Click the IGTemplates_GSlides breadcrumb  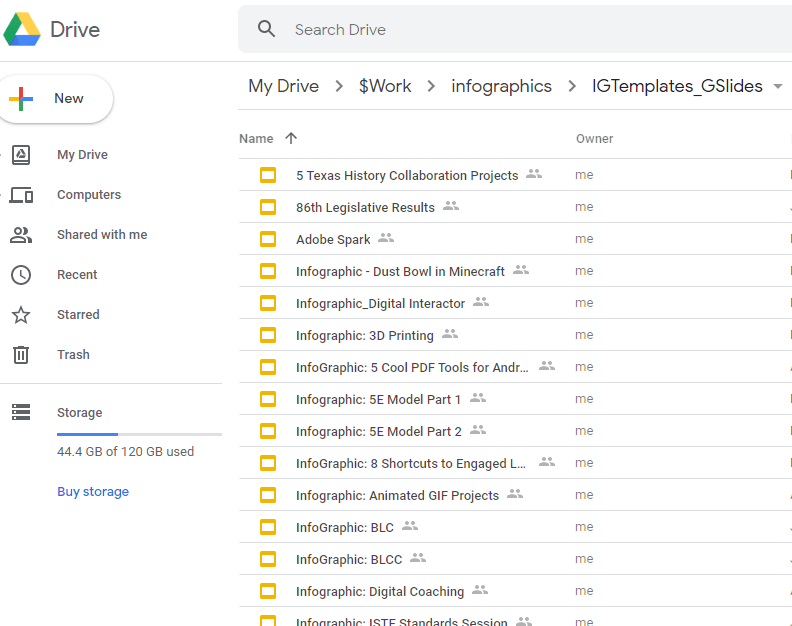(677, 86)
